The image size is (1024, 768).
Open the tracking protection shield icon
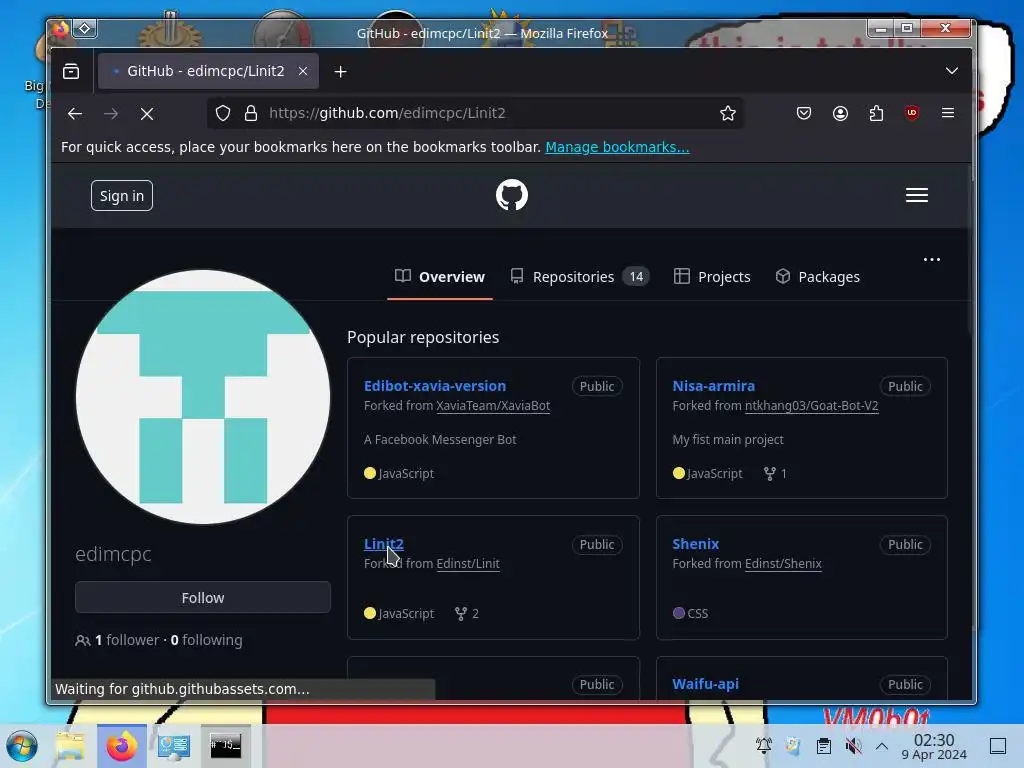coord(223,113)
